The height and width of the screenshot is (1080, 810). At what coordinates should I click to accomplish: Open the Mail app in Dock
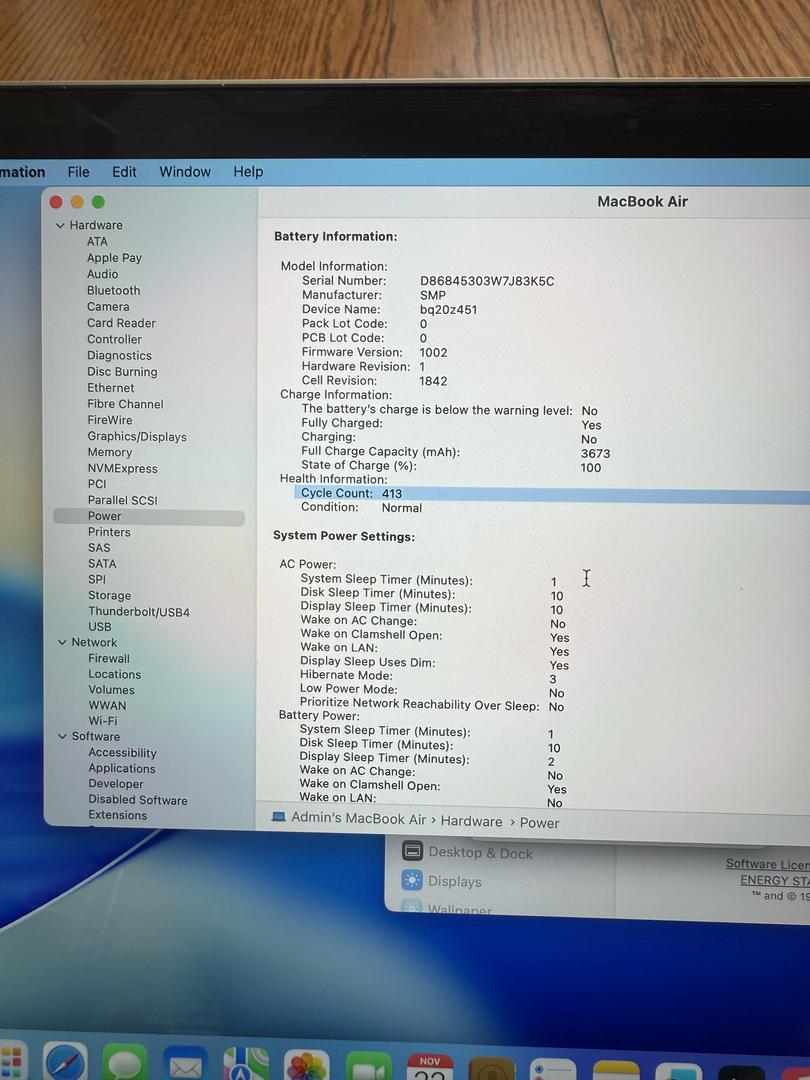tap(185, 1065)
